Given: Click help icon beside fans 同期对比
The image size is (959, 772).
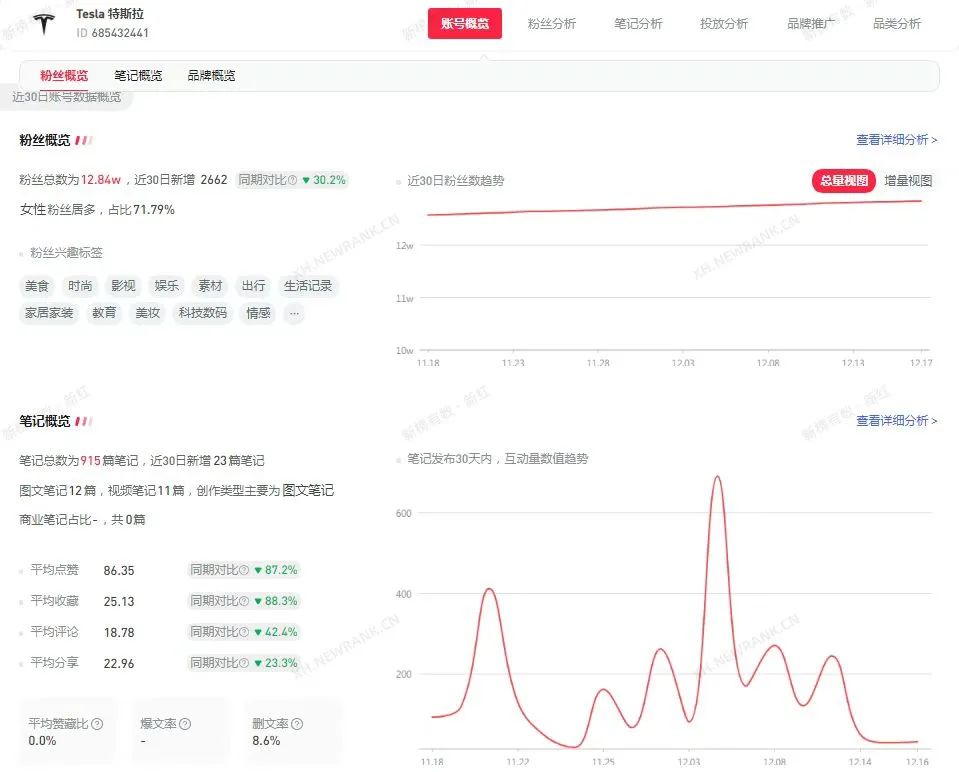Looking at the screenshot, I should pyautogui.click(x=292, y=181).
